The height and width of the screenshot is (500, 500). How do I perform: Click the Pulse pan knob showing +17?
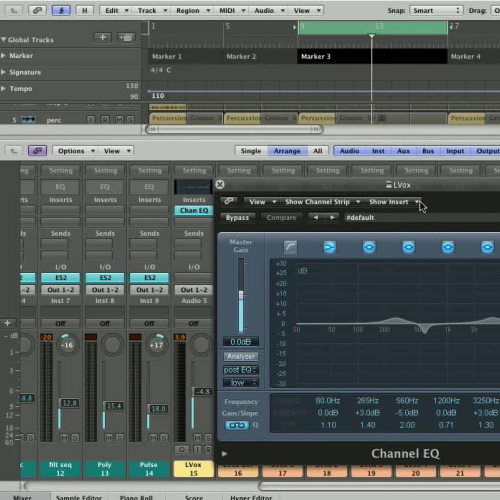click(156, 345)
